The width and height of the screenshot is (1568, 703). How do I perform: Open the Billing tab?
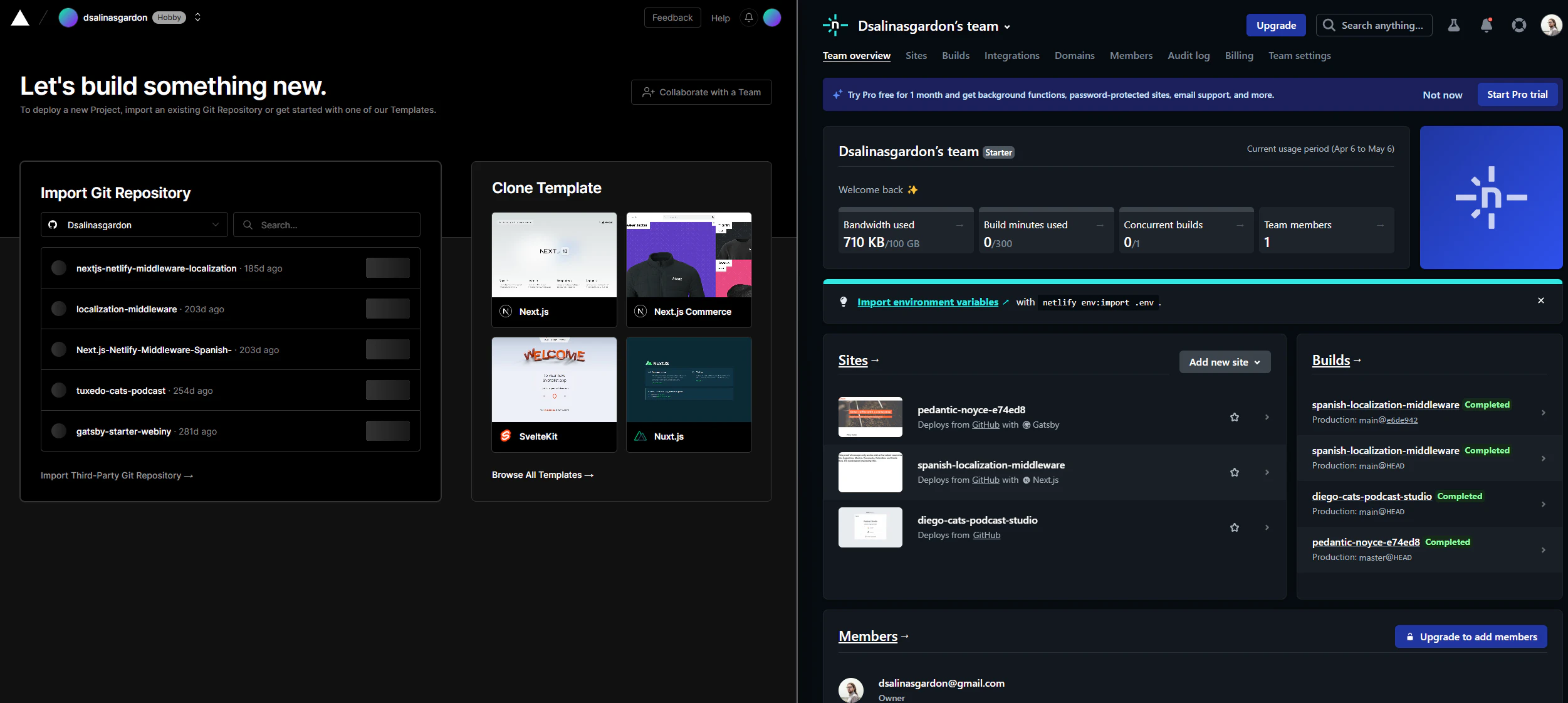1239,55
